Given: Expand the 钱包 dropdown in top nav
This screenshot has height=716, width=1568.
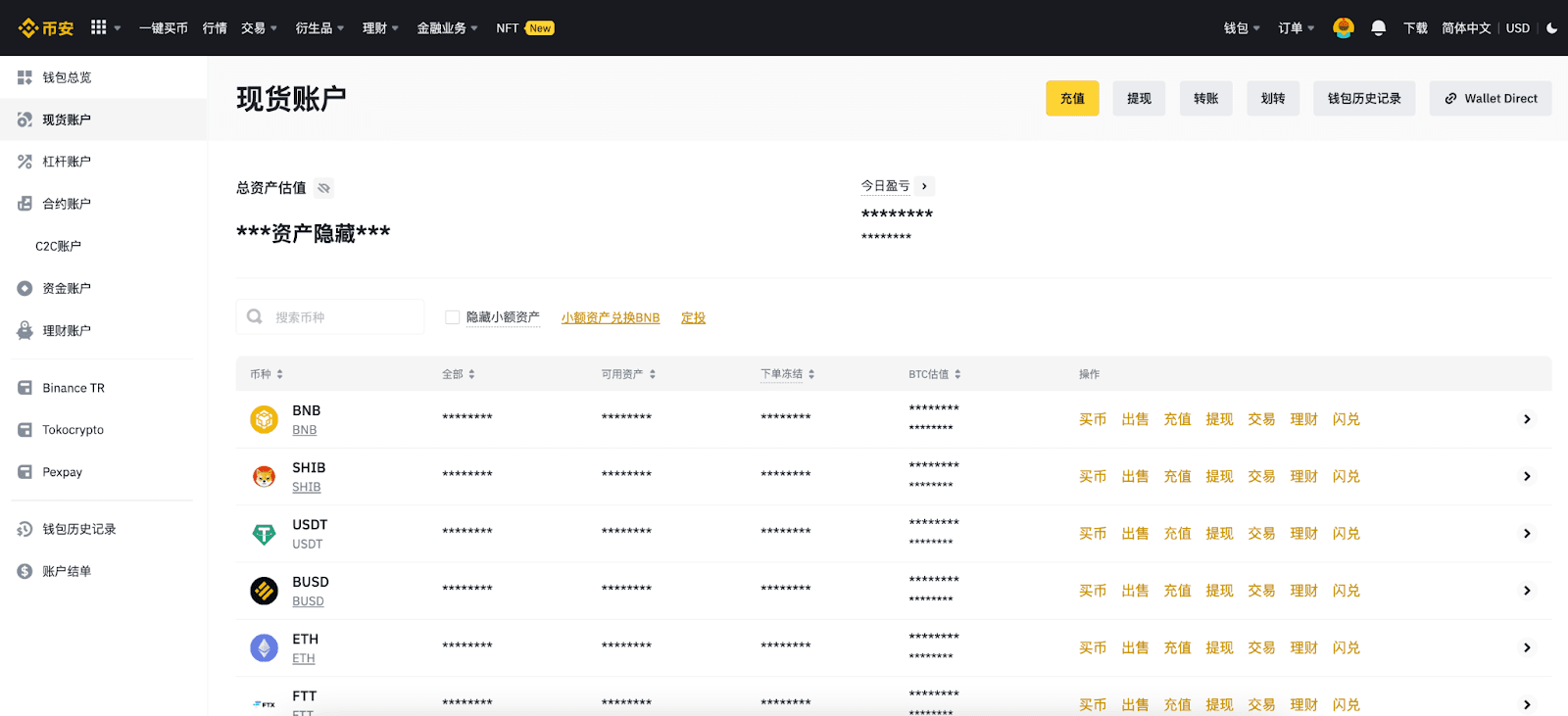Looking at the screenshot, I should pos(1242,28).
